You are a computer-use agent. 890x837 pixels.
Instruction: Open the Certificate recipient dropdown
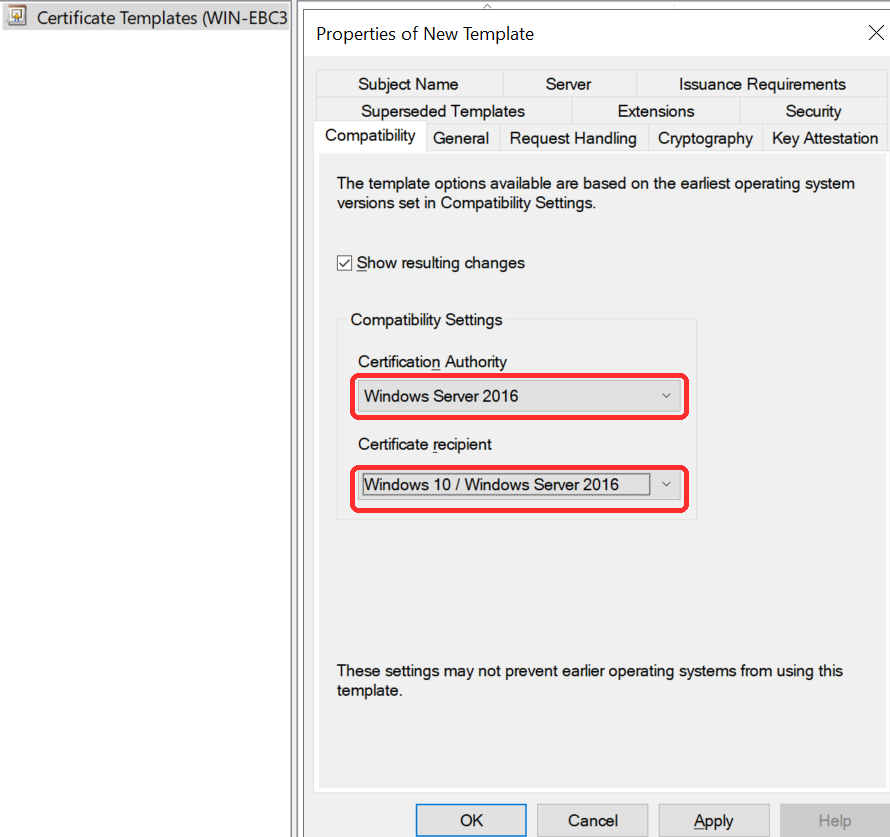(x=519, y=484)
